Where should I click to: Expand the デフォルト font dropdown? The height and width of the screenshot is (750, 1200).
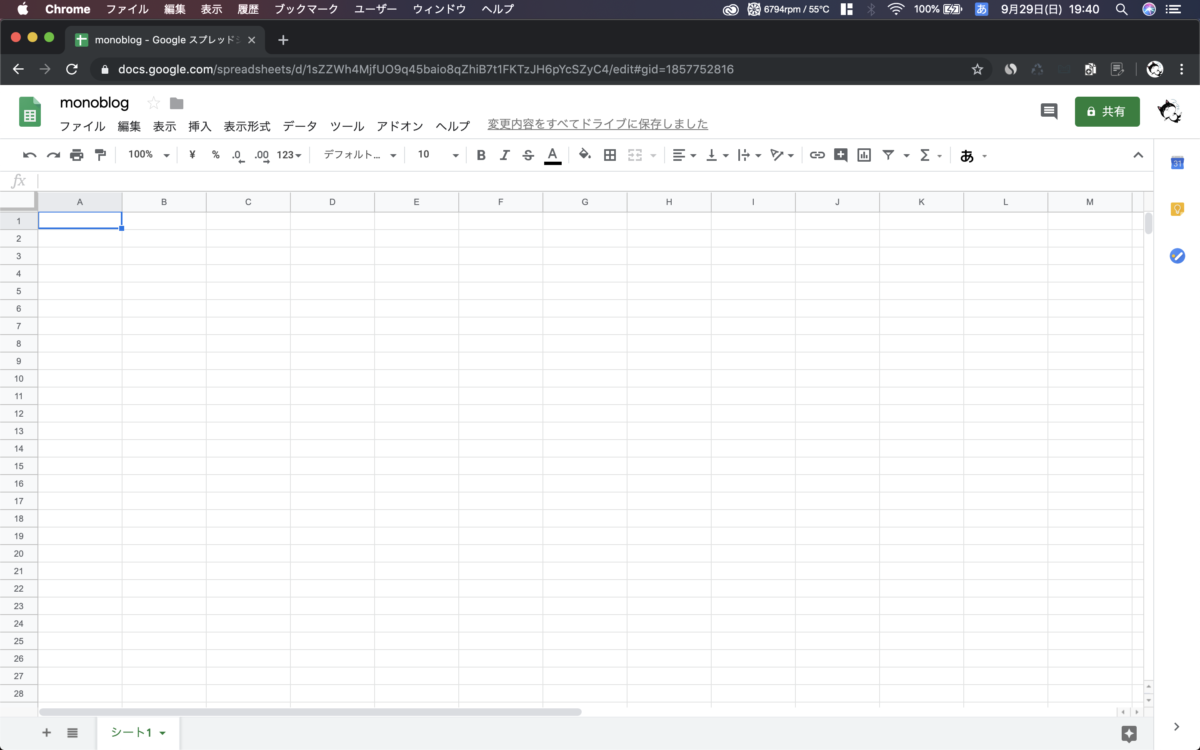click(360, 155)
